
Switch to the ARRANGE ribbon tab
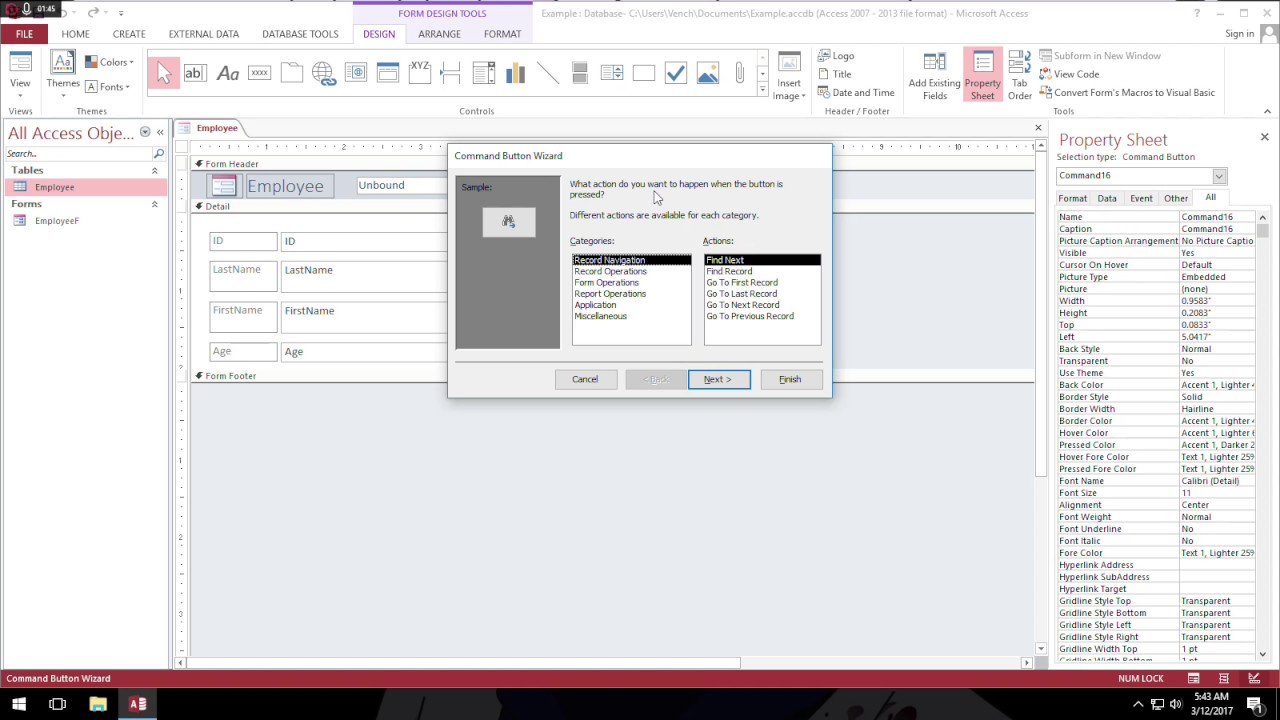point(439,34)
